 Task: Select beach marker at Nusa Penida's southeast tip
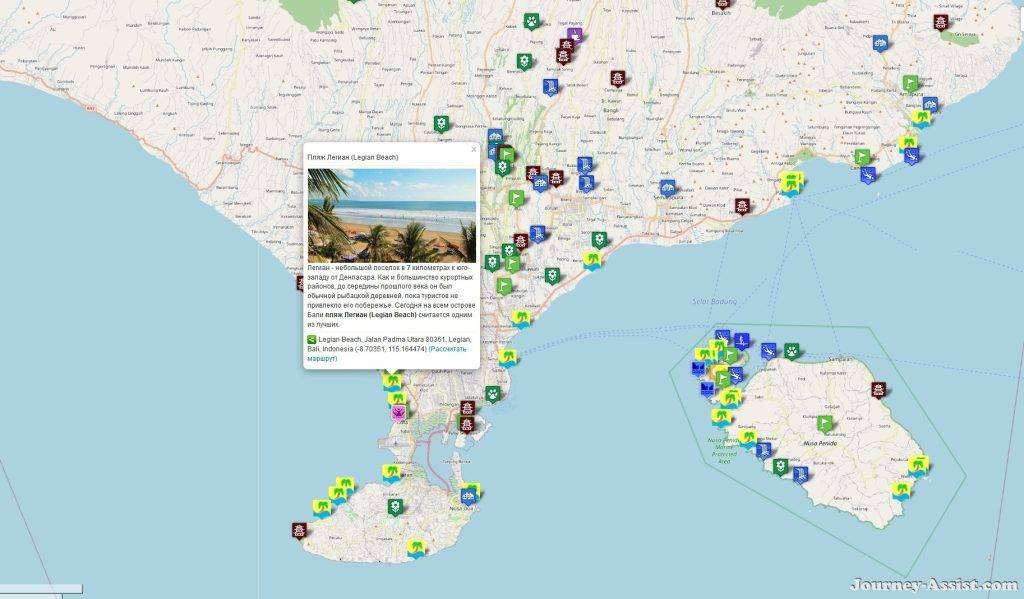[903, 491]
